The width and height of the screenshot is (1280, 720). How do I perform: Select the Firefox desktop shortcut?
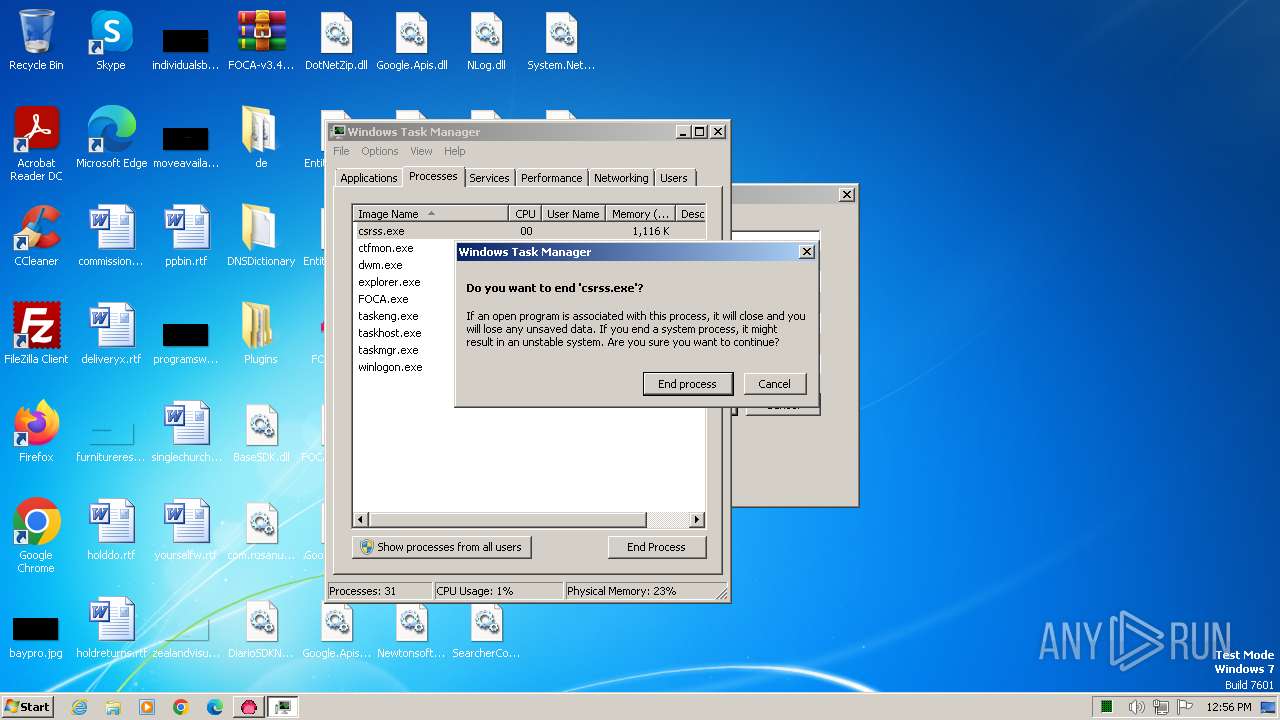pyautogui.click(x=36, y=433)
